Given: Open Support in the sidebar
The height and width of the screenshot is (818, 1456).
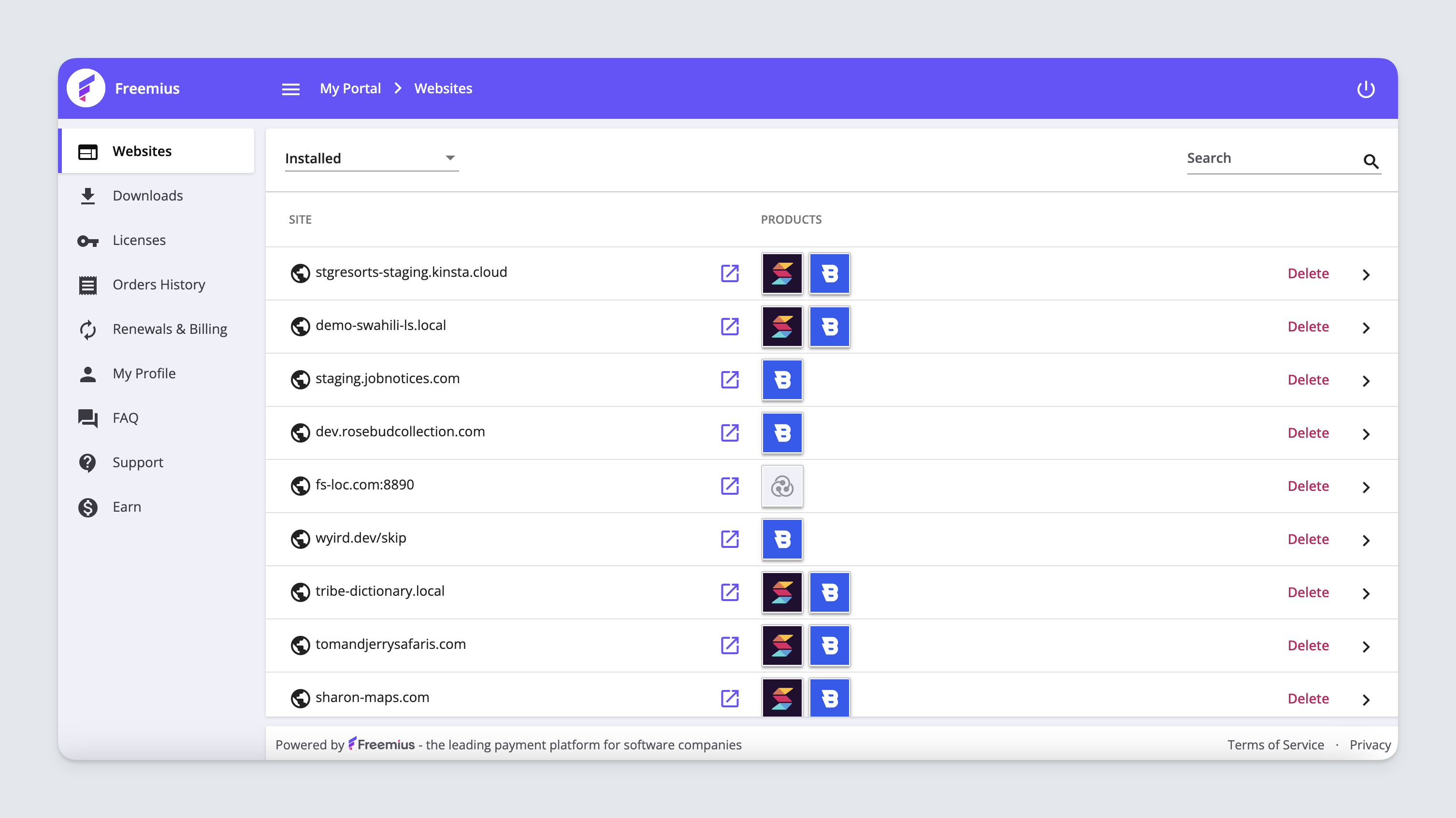Looking at the screenshot, I should 157,462.
